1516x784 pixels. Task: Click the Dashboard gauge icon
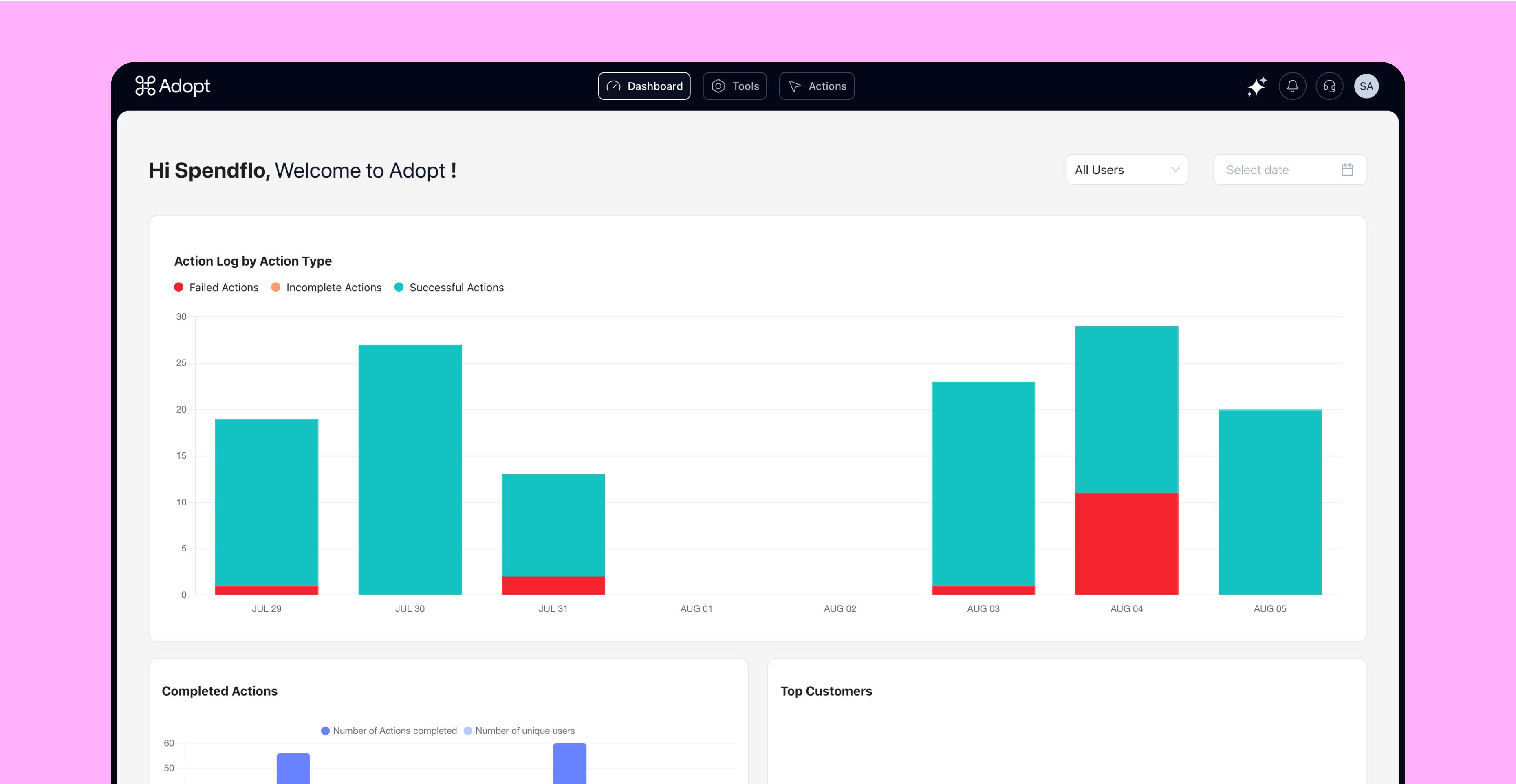pyautogui.click(x=613, y=86)
